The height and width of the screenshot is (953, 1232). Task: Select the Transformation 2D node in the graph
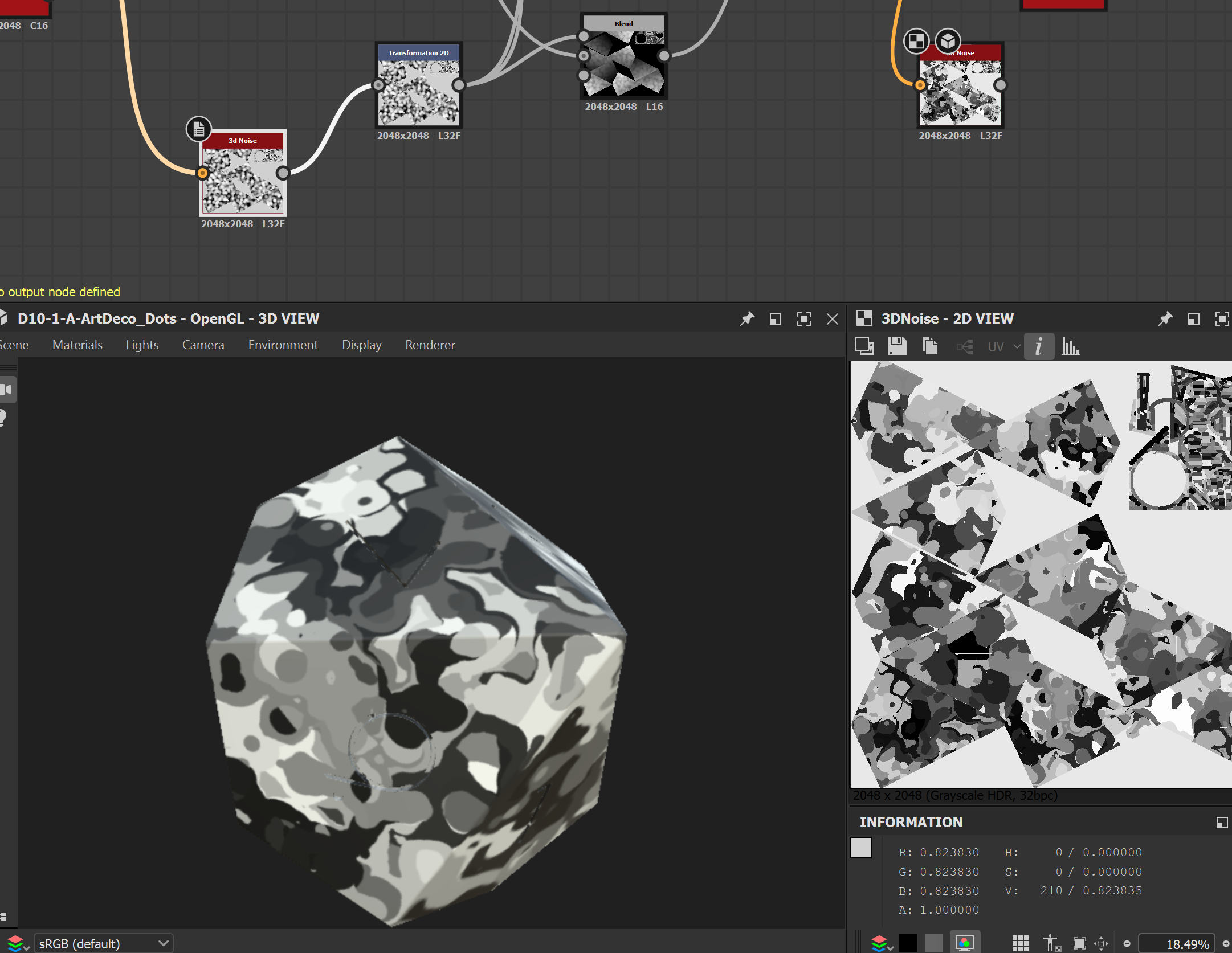(x=419, y=85)
